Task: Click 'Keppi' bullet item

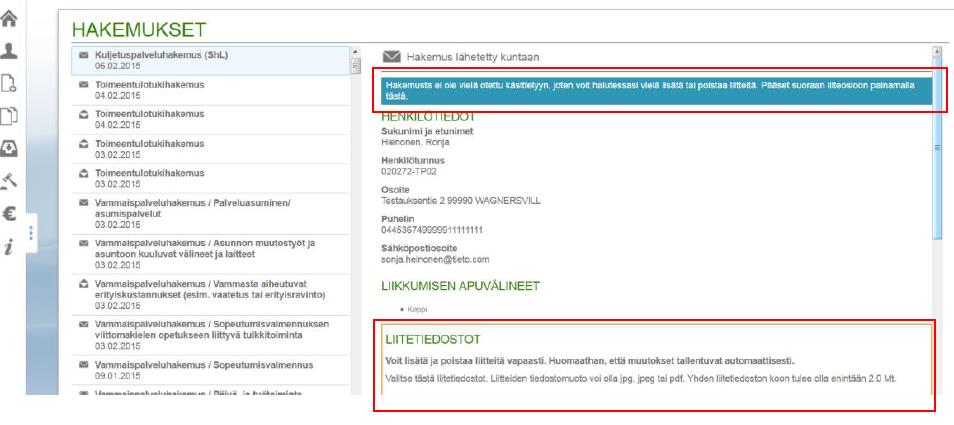Action: [417, 309]
